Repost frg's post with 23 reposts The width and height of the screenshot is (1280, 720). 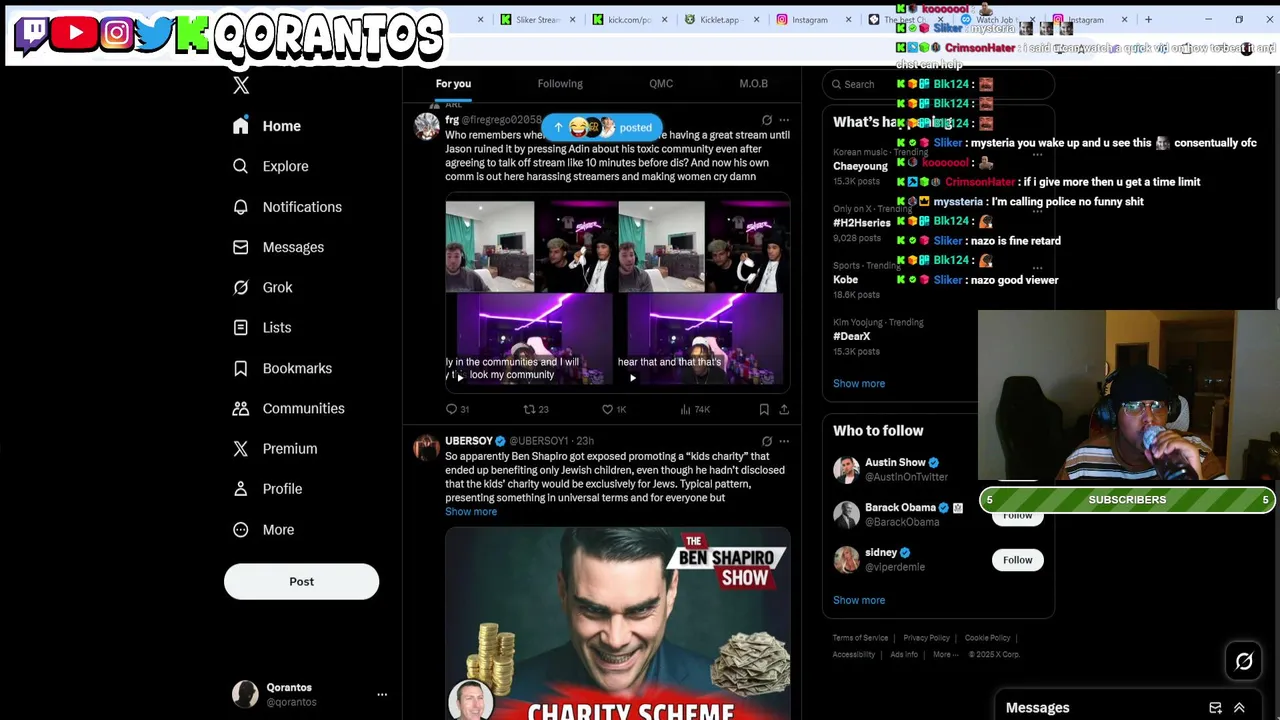click(x=536, y=409)
